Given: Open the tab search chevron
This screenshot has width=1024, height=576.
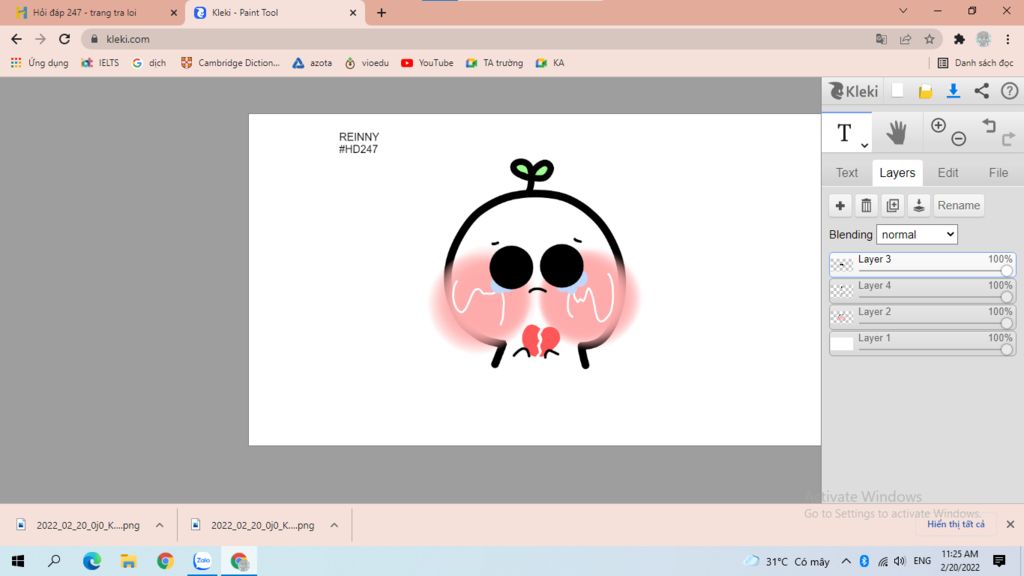Looking at the screenshot, I should pos(903,11).
